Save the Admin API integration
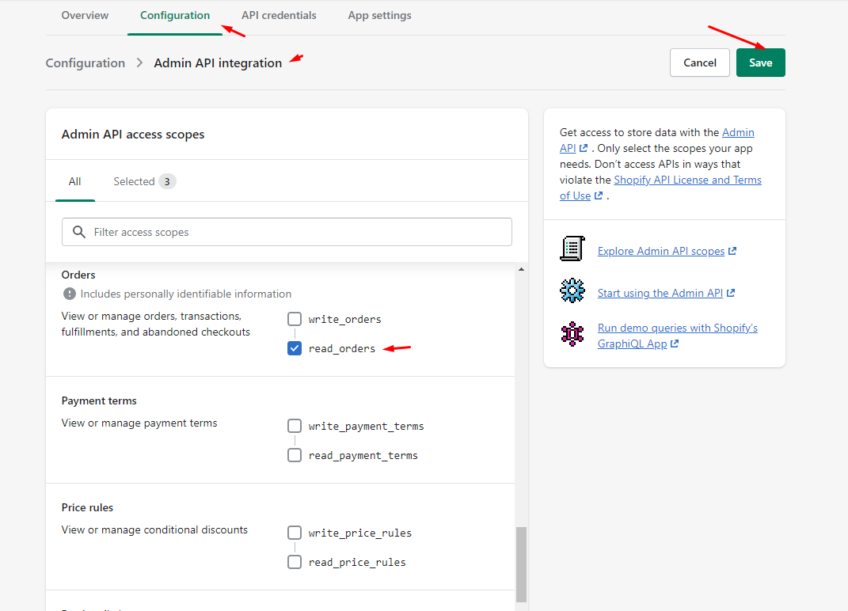848x611 pixels. (760, 63)
